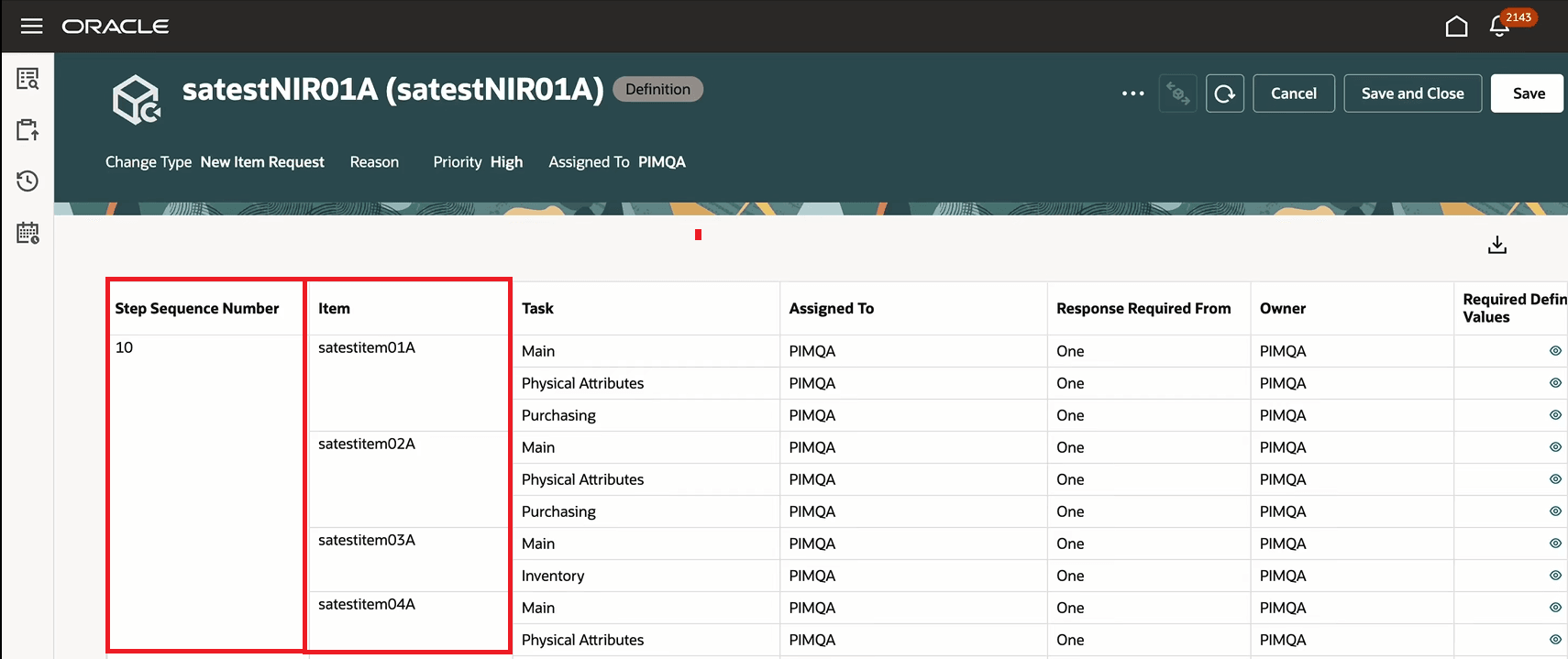Click Assigned To PIMQA for Inventory row
This screenshot has height=659, width=1568.
coord(812,576)
